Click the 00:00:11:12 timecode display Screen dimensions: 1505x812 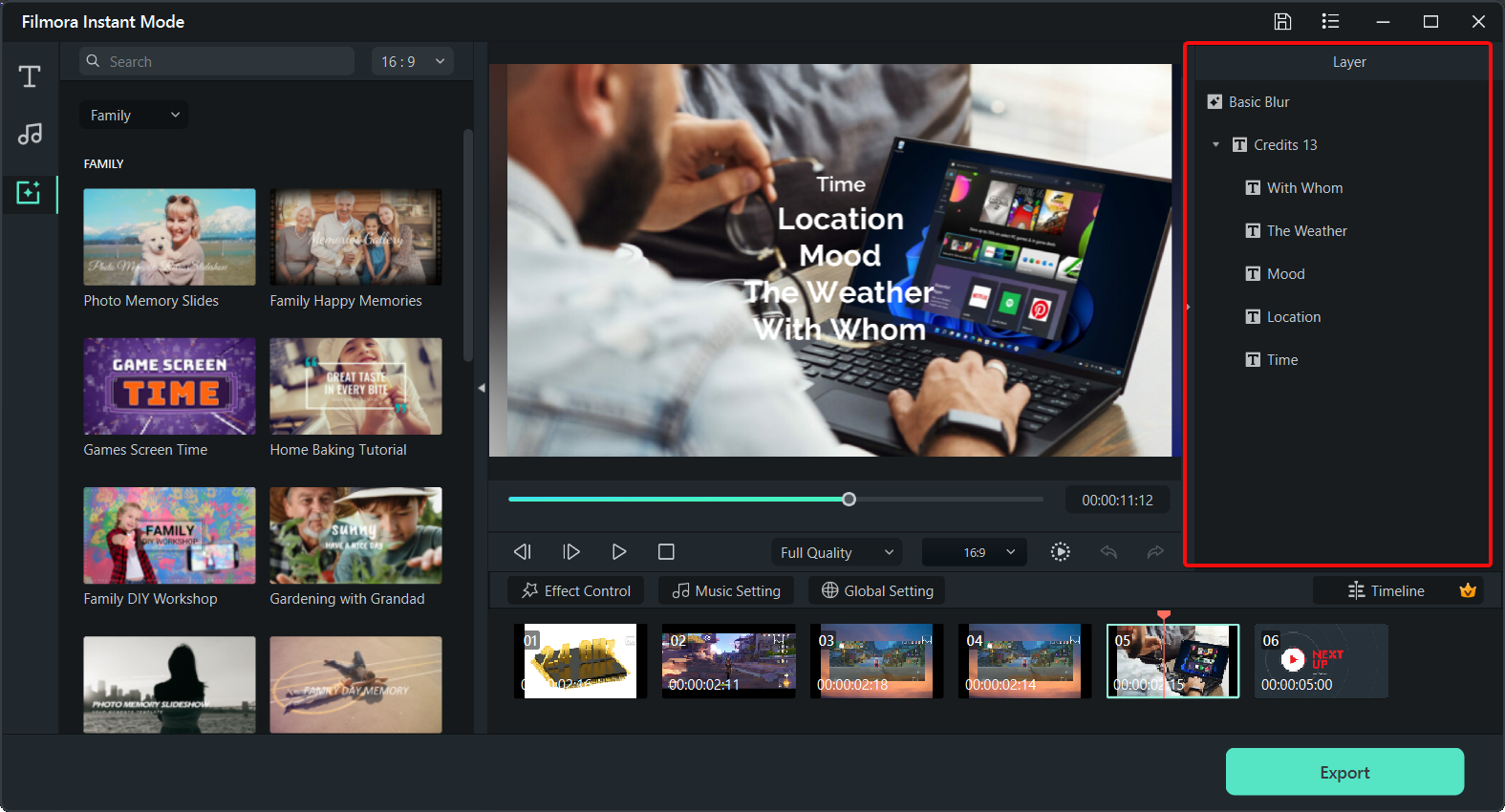coord(1117,500)
